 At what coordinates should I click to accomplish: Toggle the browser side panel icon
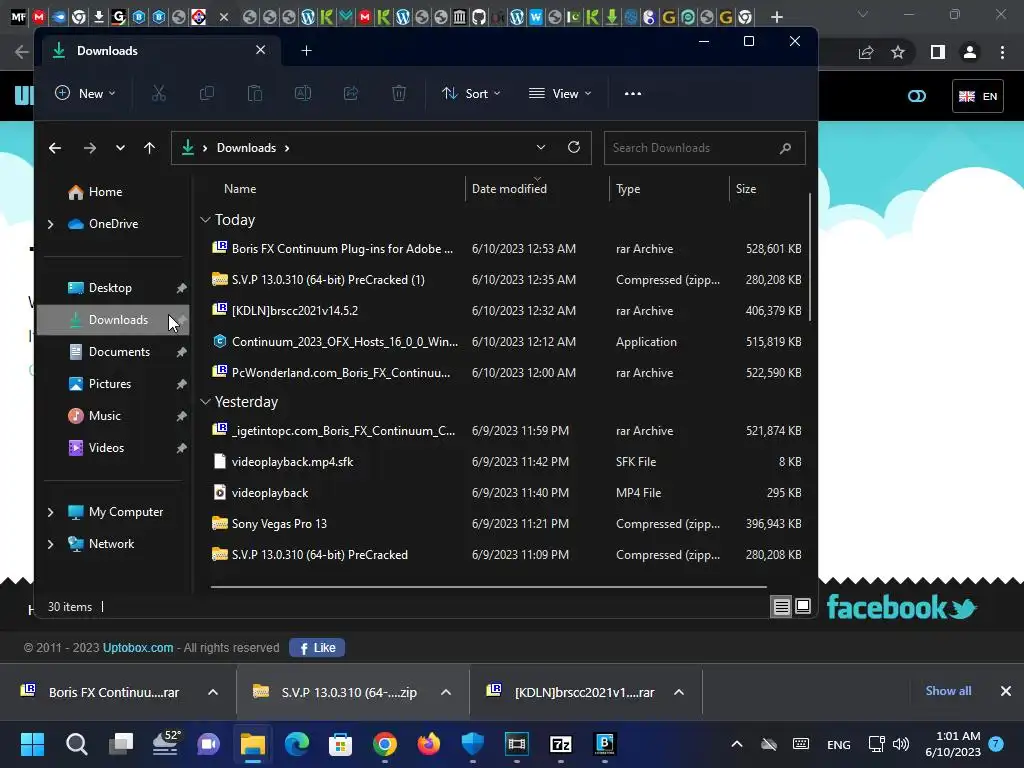click(938, 52)
